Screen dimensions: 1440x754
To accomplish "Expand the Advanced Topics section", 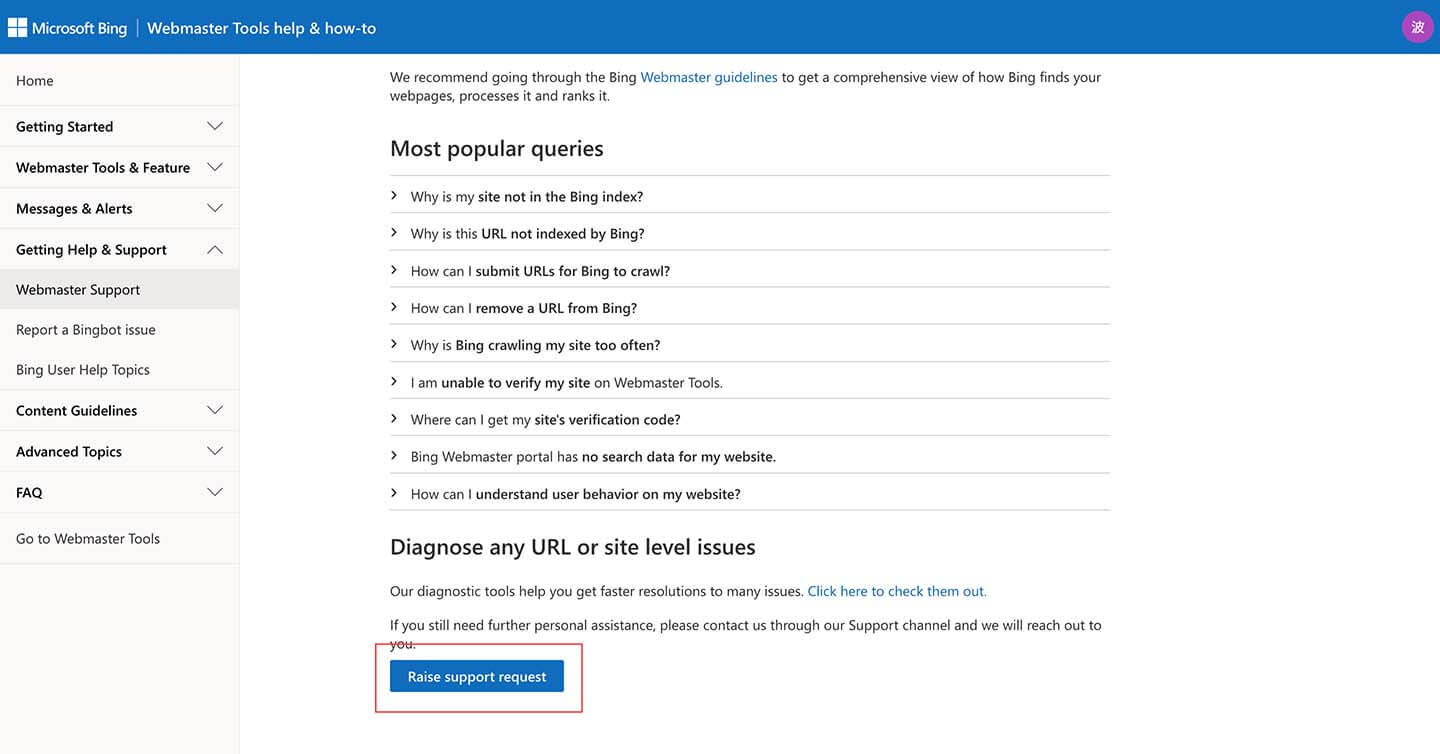I will [120, 452].
